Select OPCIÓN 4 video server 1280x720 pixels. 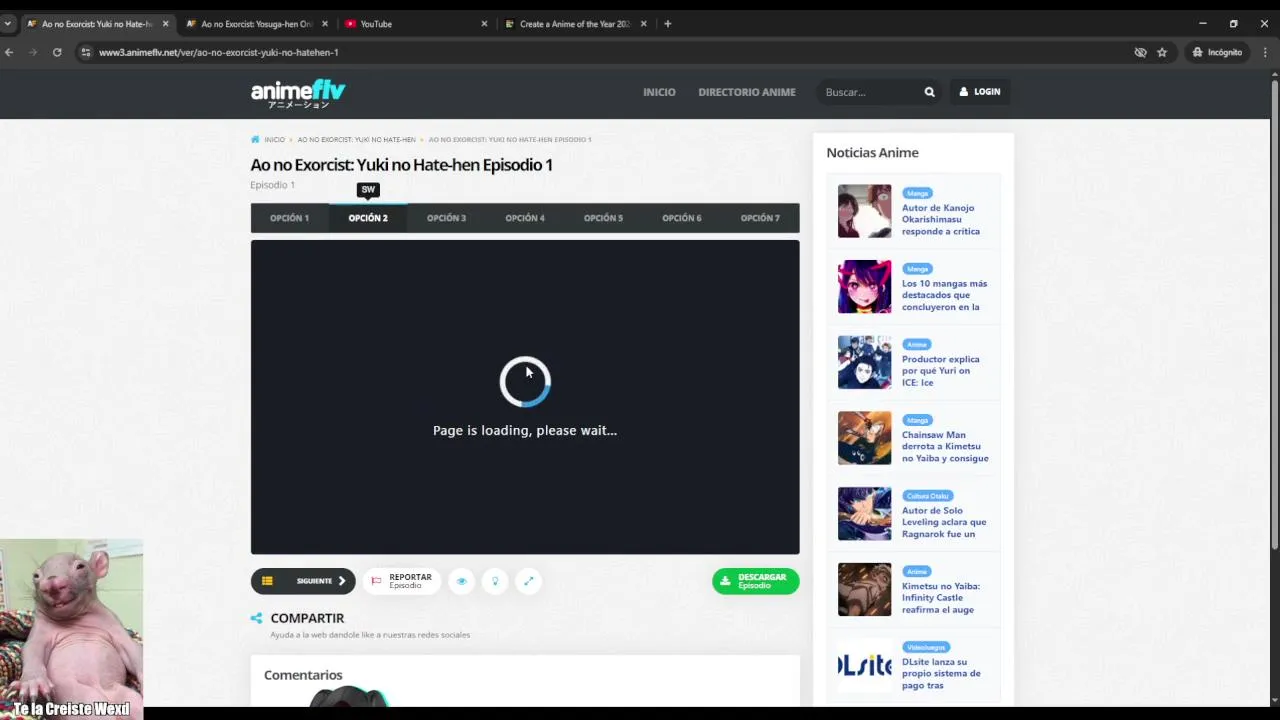point(525,218)
